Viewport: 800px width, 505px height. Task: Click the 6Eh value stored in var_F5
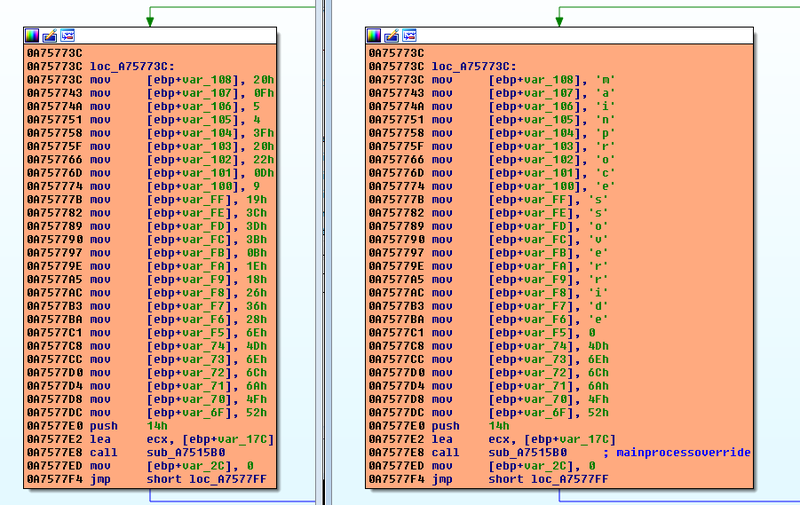click(257, 333)
